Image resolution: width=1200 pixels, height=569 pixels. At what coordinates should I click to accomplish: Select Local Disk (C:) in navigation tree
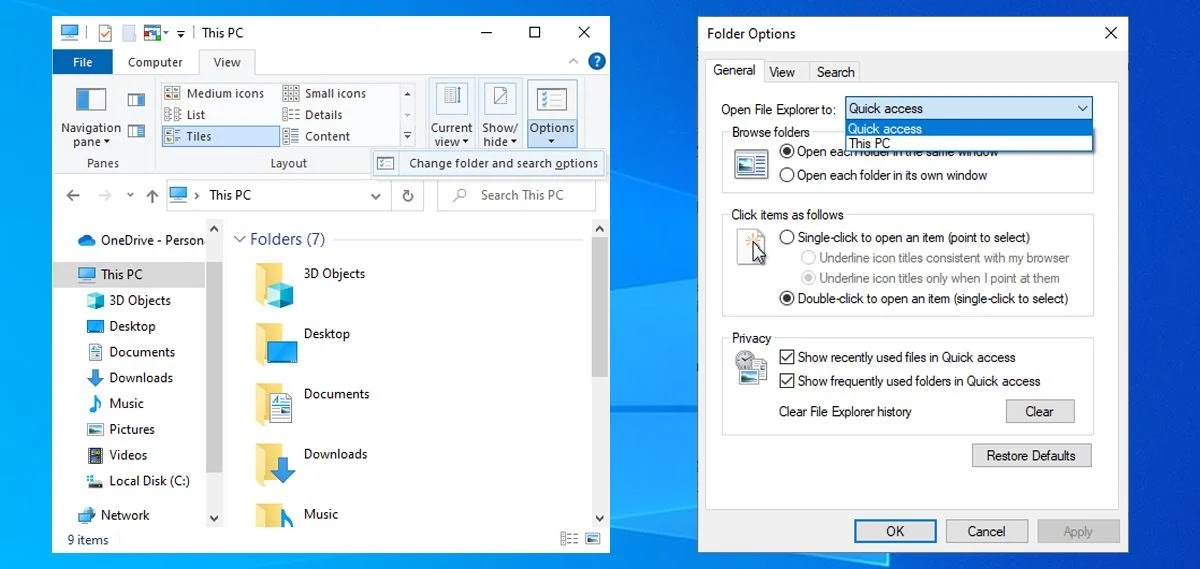pos(138,481)
